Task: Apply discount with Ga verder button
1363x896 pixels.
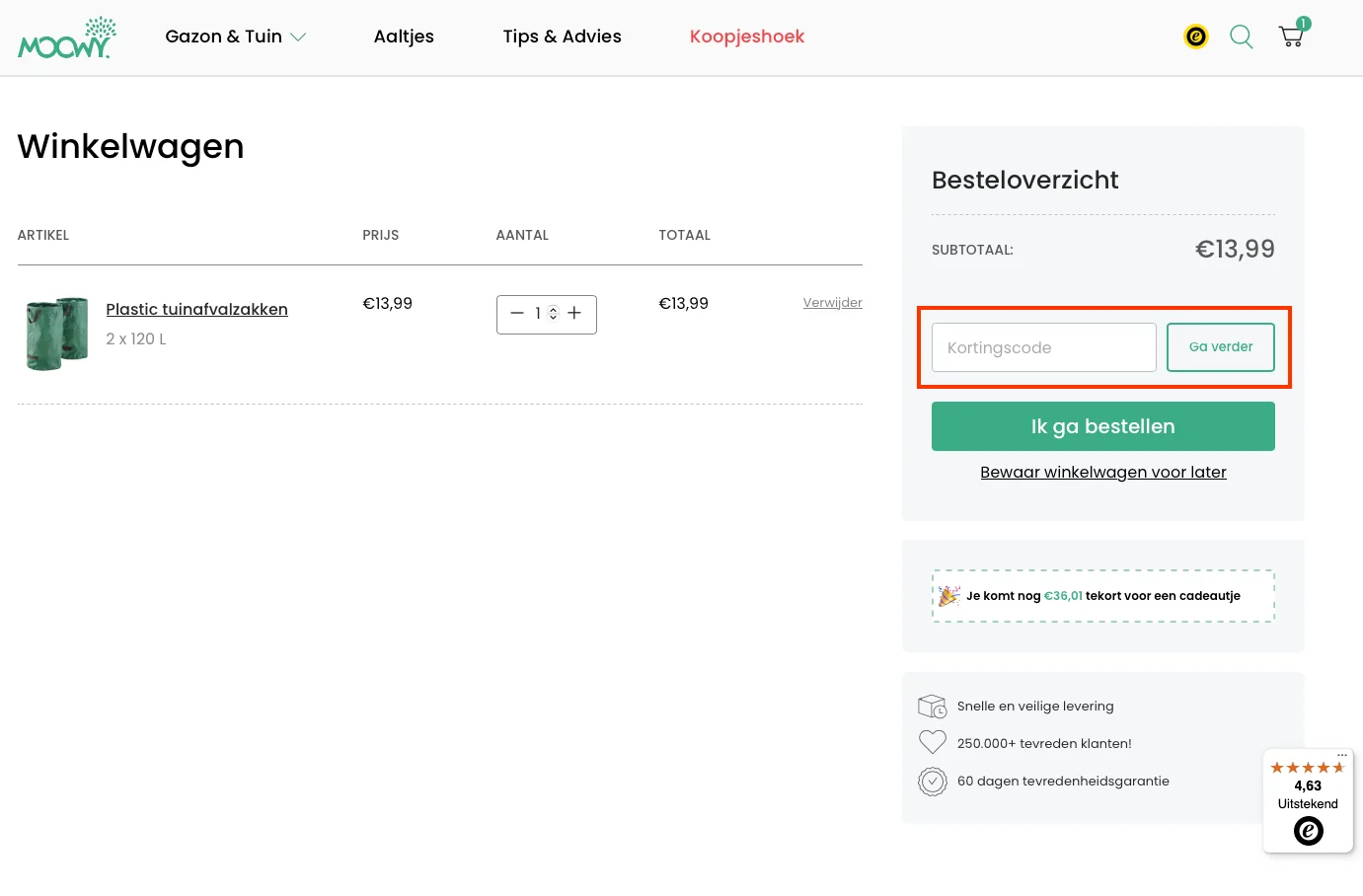Action: click(1221, 346)
